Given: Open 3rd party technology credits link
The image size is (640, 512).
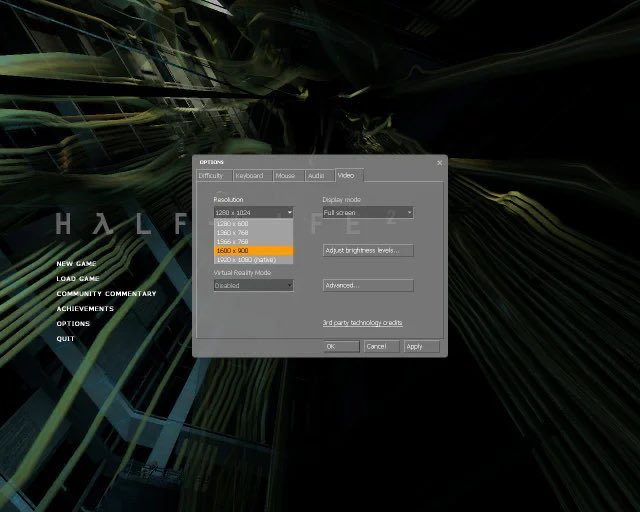Looking at the screenshot, I should (x=362, y=323).
